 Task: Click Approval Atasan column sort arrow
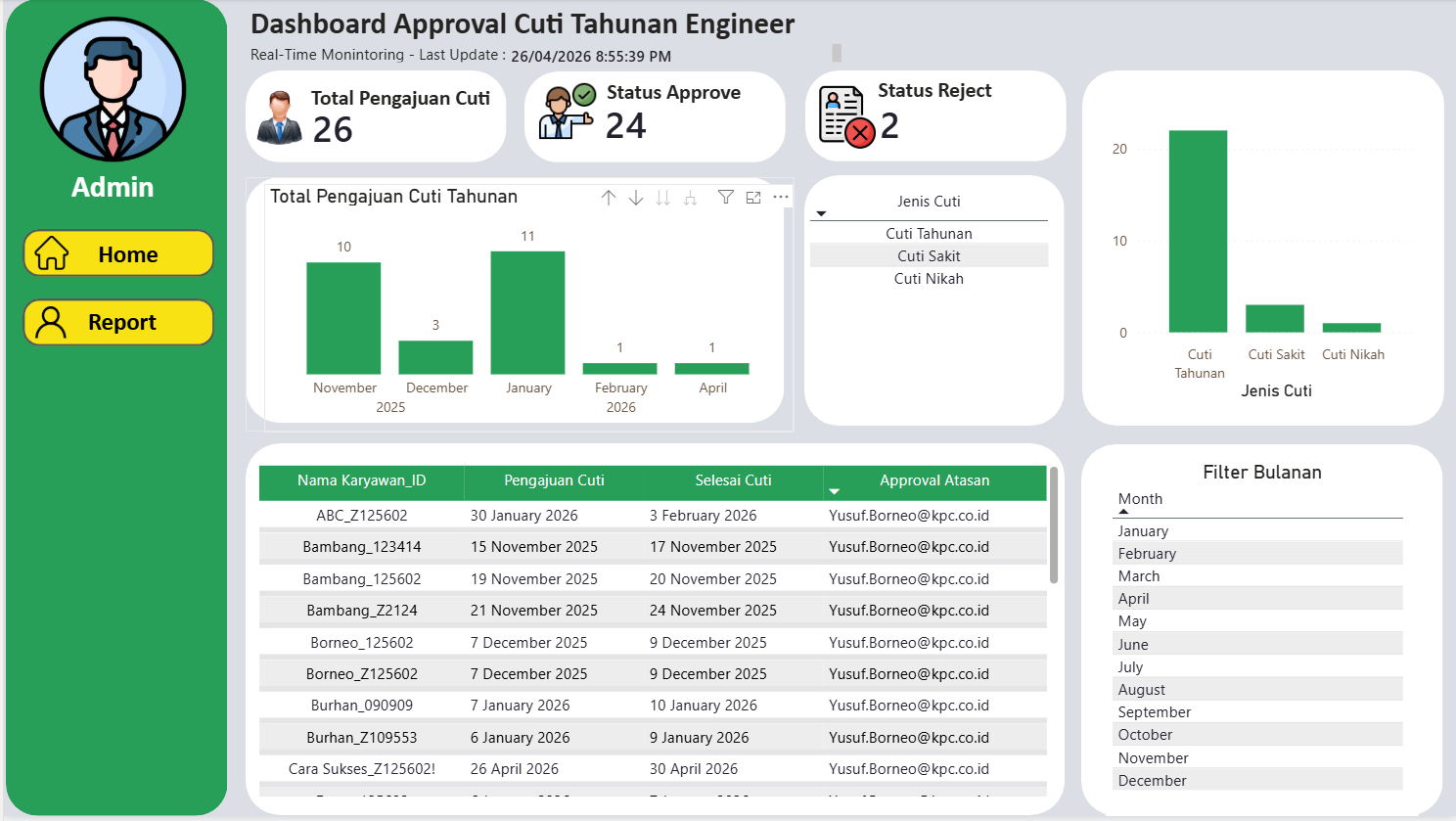coord(834,491)
